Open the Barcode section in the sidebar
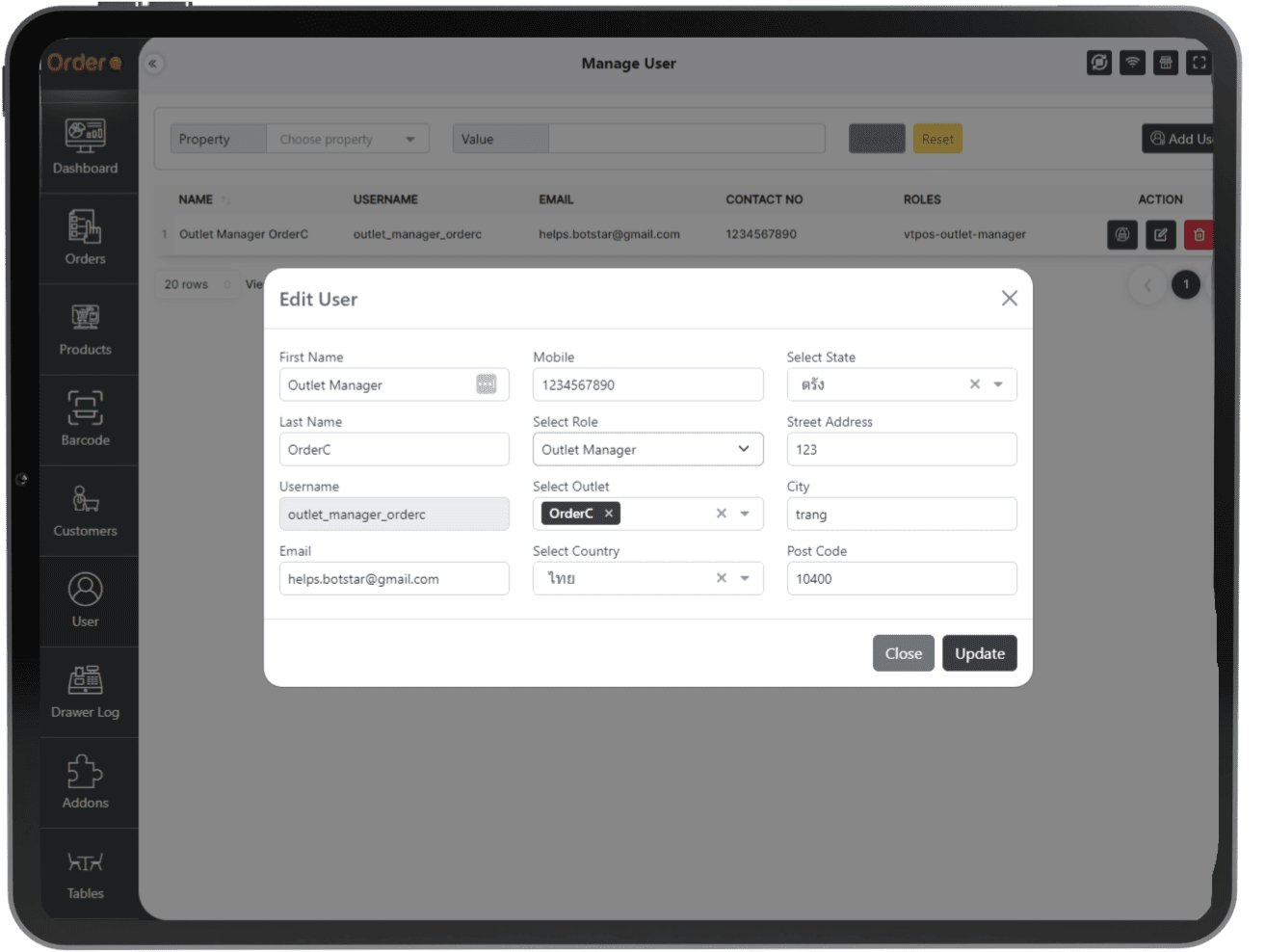Screen dimensions: 1265x952 click(86, 418)
